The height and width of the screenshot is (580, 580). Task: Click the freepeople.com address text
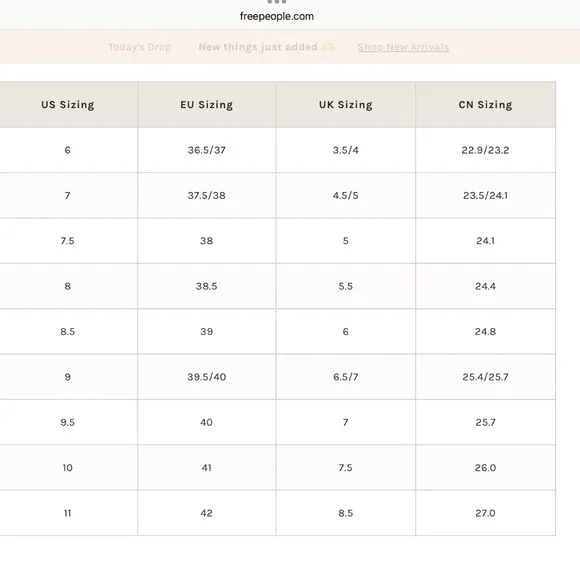pyautogui.click(x=277, y=16)
